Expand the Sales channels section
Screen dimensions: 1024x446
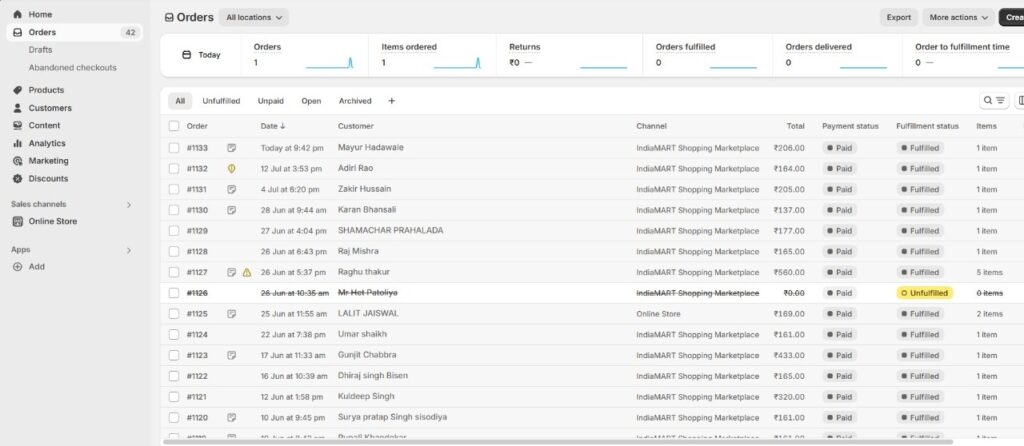point(128,204)
